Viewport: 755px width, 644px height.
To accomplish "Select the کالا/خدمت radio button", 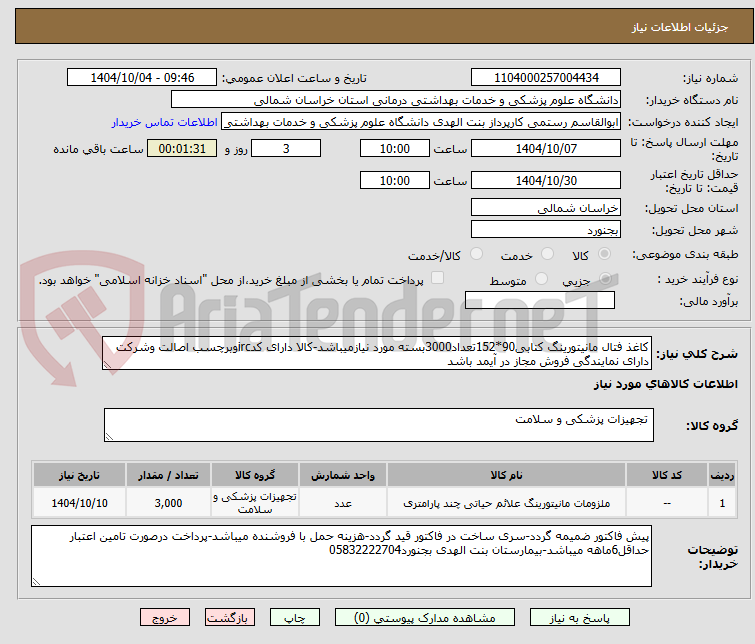I will coord(476,254).
